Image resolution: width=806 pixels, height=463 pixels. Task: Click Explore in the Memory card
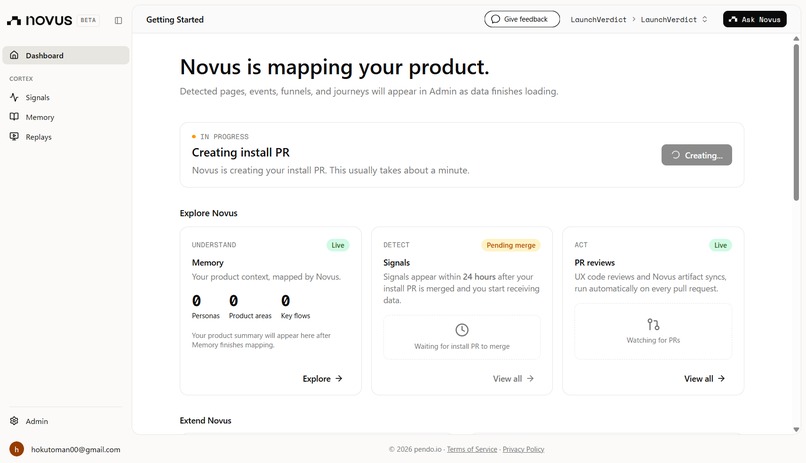(322, 379)
